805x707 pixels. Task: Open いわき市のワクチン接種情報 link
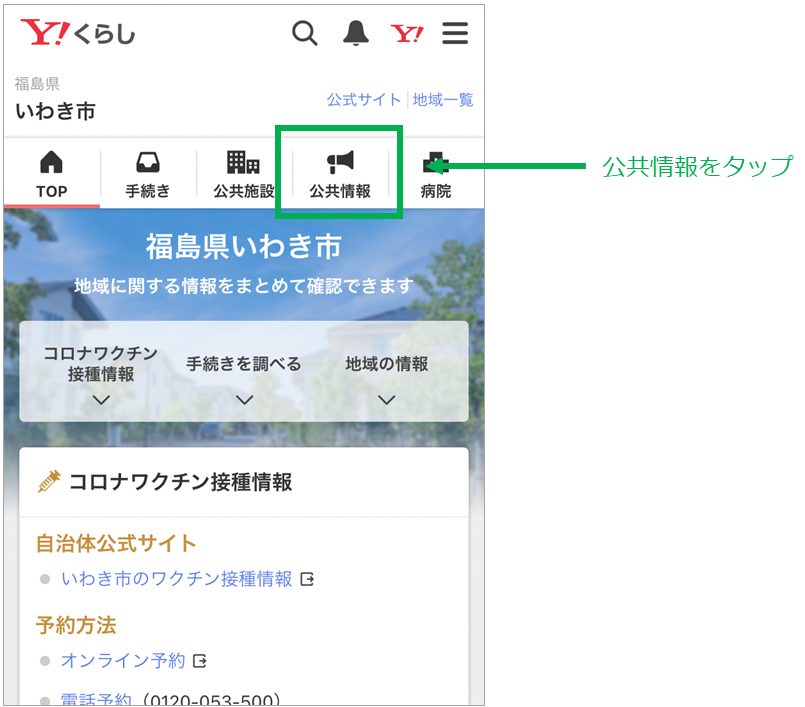coord(177,579)
